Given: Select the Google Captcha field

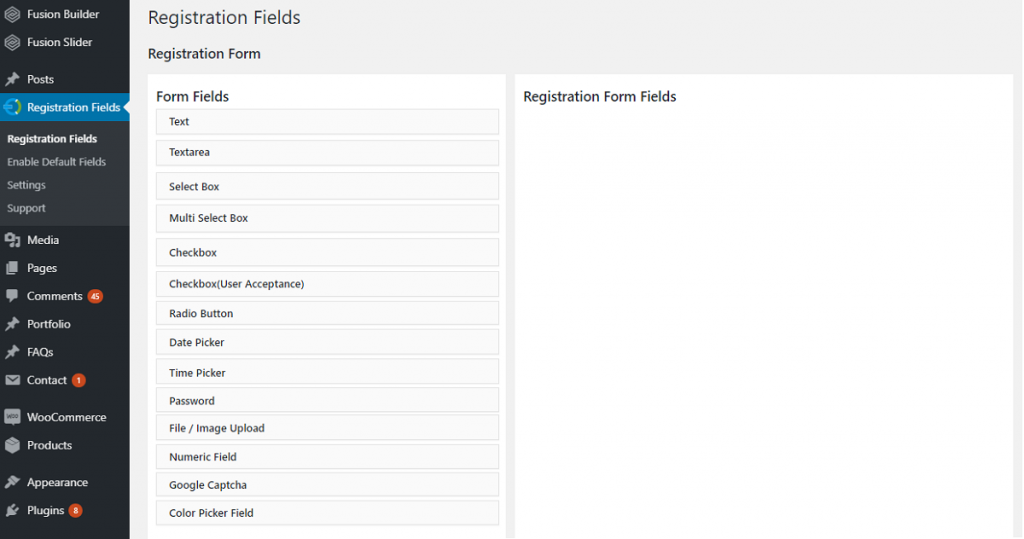Looking at the screenshot, I should 327,485.
